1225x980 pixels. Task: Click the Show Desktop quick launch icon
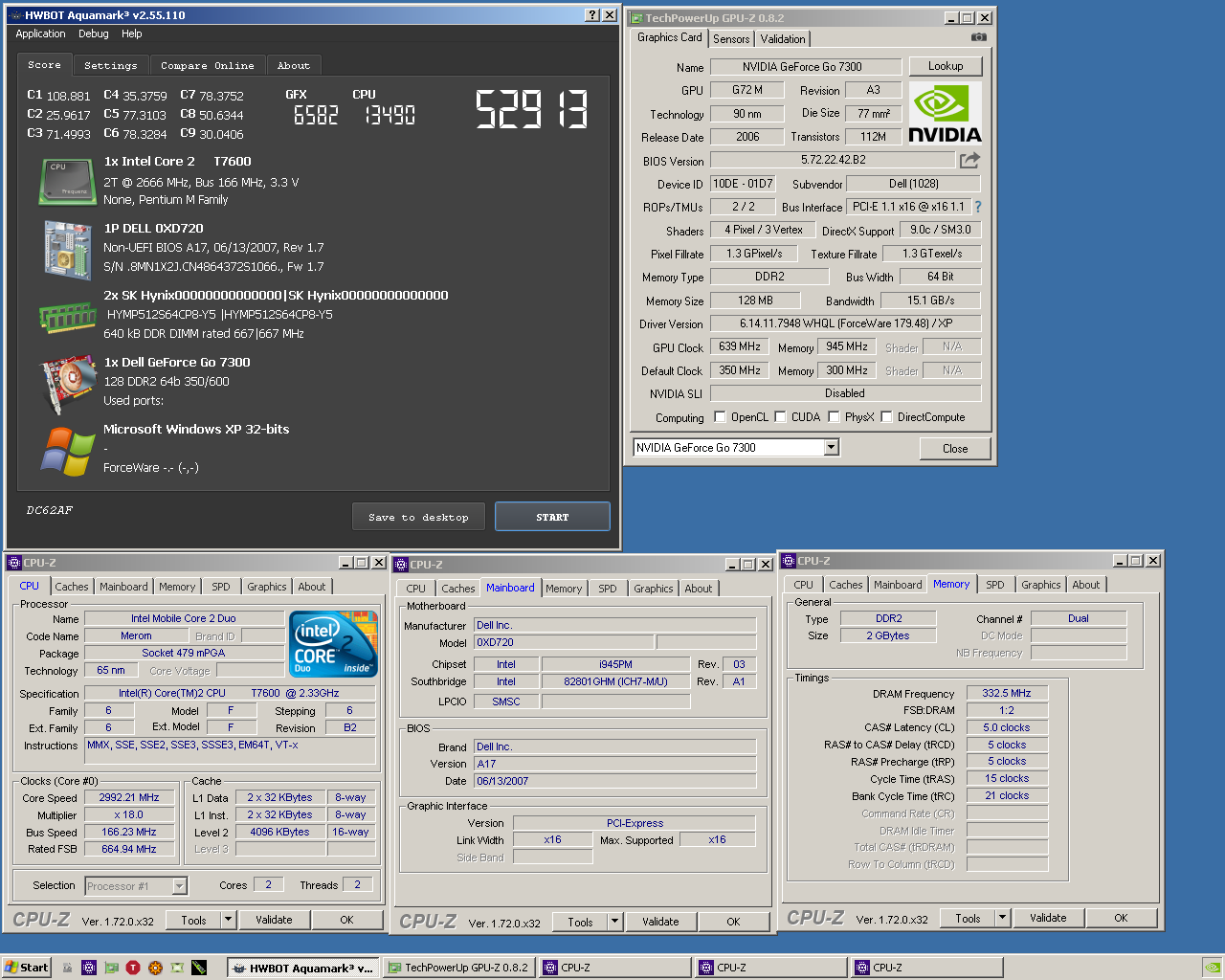point(67,968)
